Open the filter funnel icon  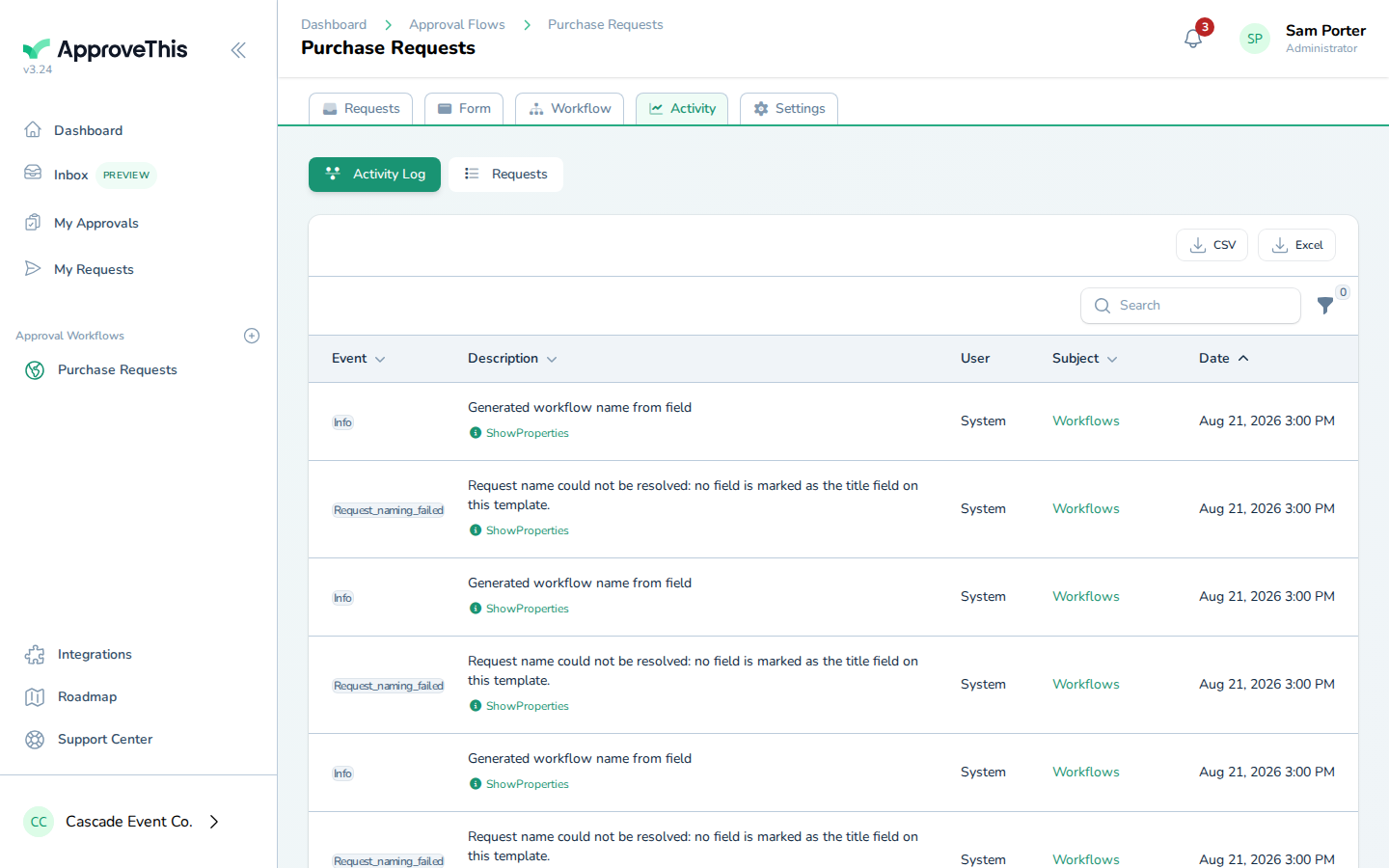pyautogui.click(x=1325, y=306)
